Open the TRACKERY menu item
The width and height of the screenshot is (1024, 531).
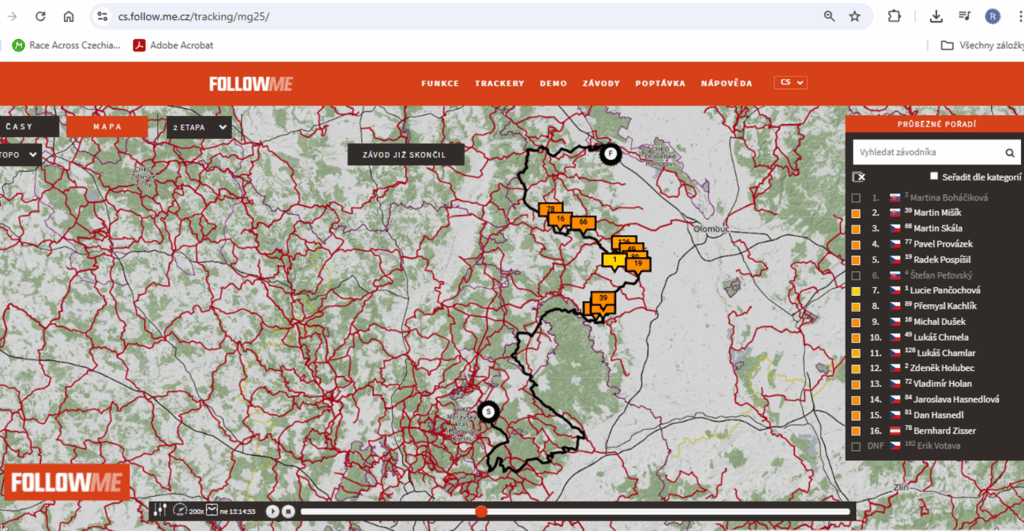pyautogui.click(x=499, y=84)
